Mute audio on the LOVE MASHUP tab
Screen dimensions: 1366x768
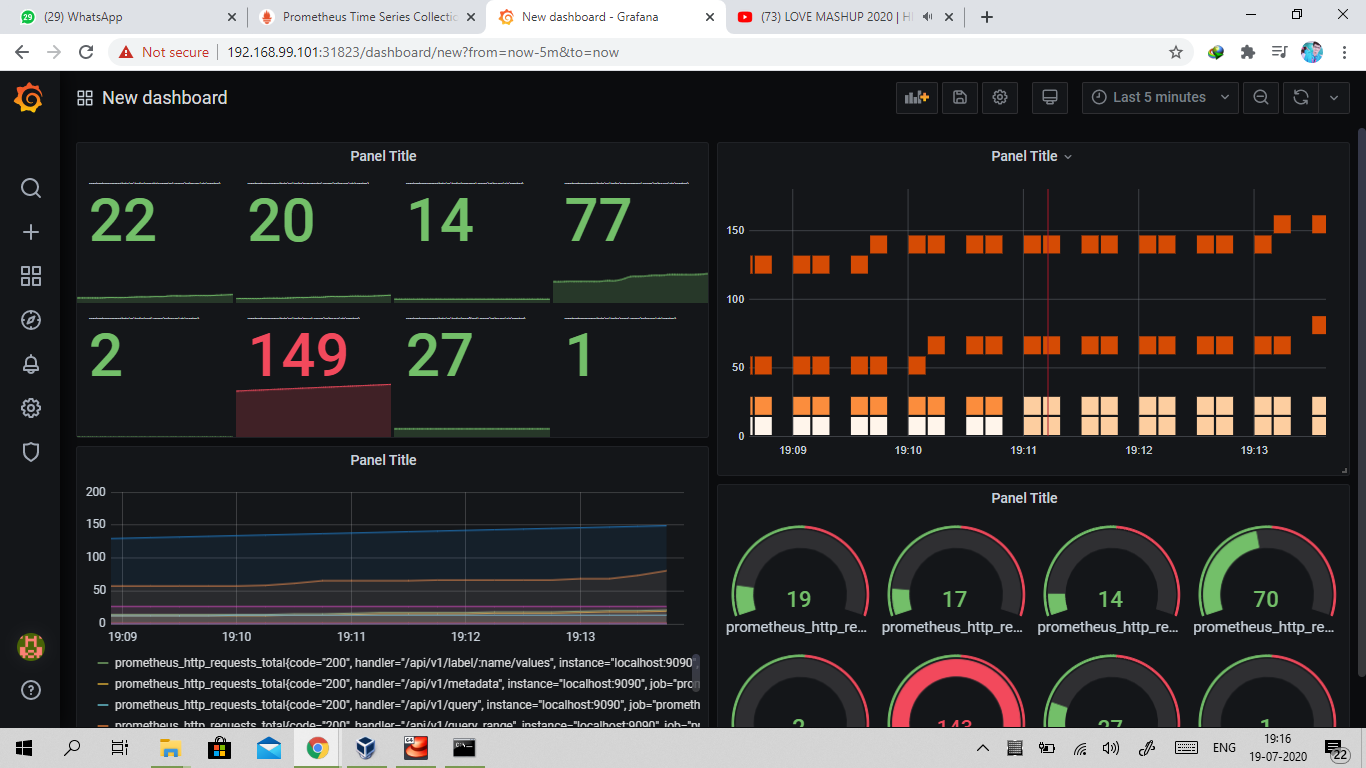[925, 16]
